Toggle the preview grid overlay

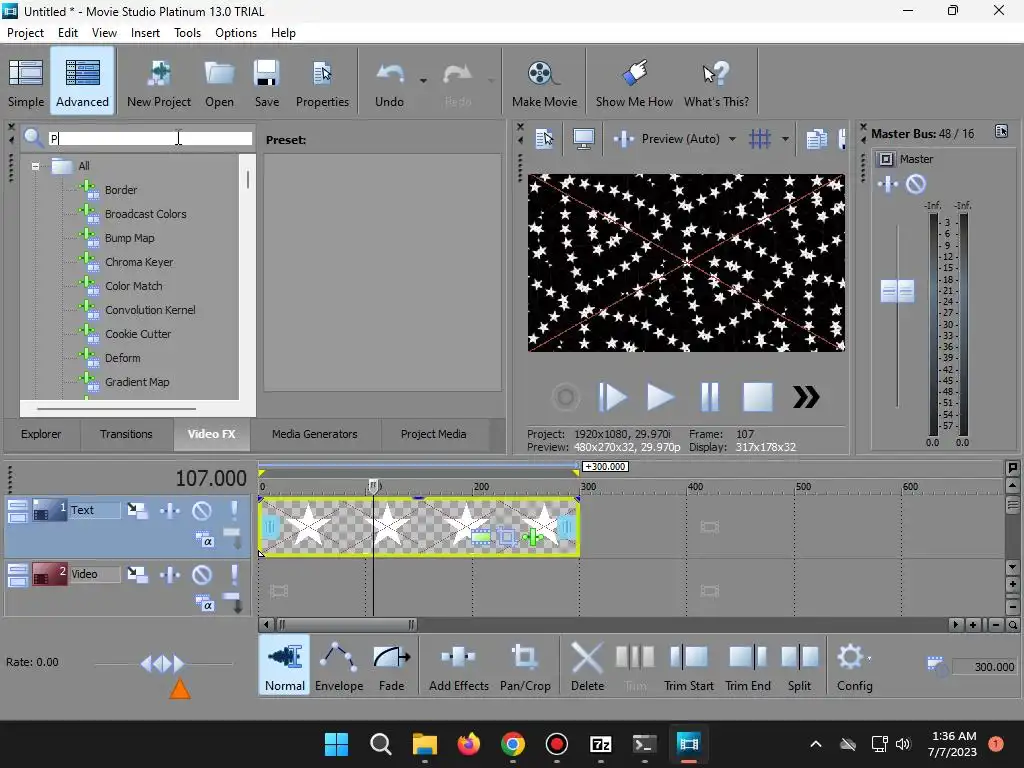[760, 138]
